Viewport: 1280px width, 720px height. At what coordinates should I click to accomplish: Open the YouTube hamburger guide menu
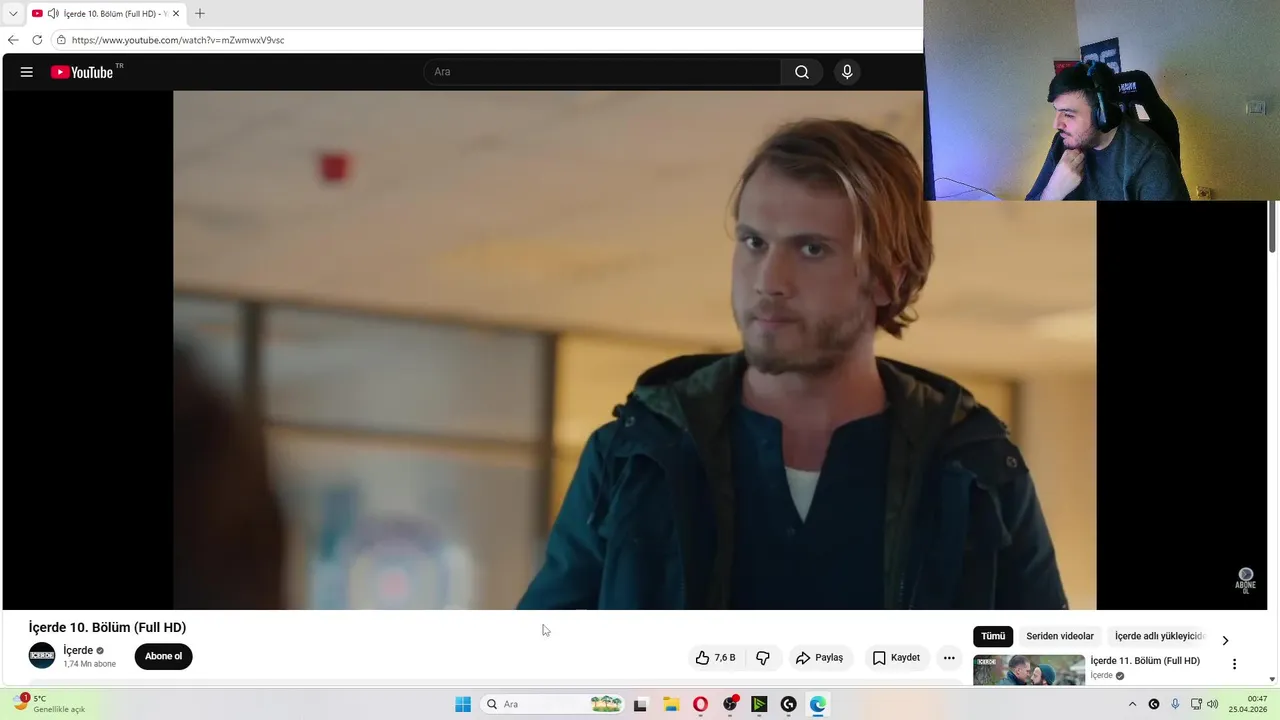[x=27, y=72]
